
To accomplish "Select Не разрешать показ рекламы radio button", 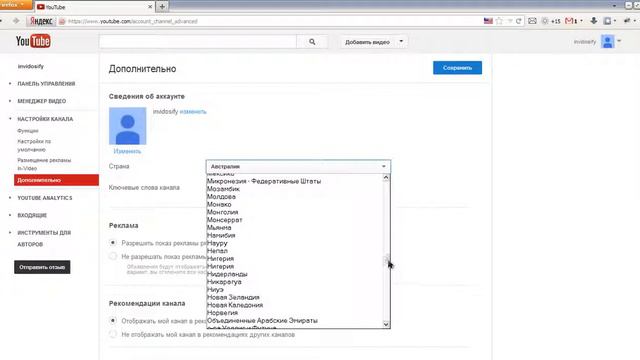I will coord(113,256).
